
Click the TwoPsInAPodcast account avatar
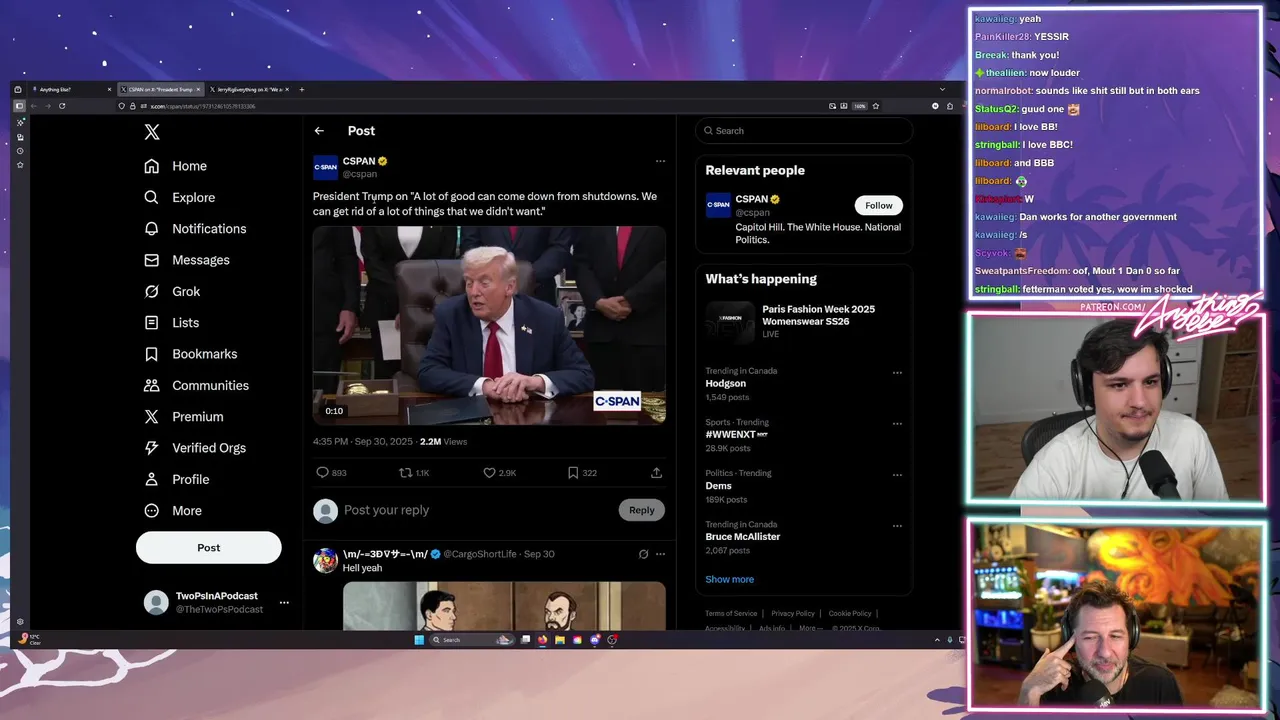pyautogui.click(x=156, y=602)
